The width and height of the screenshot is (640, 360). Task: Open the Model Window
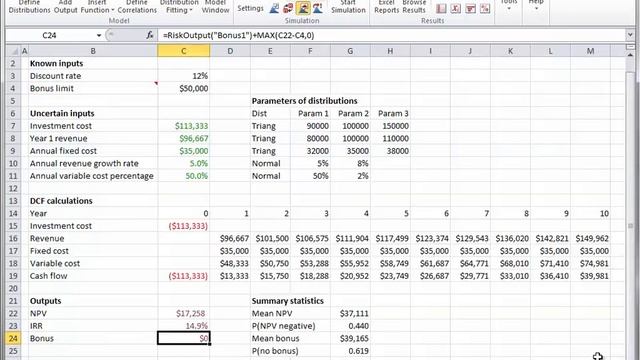coord(216,7)
